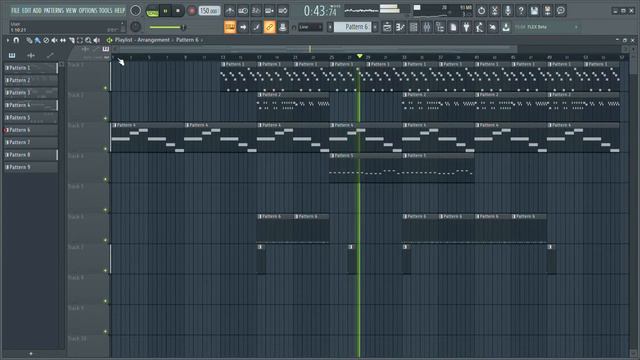Toggle the blend recording overdub icon
Viewport: 640px width, 360px height.
269,11
